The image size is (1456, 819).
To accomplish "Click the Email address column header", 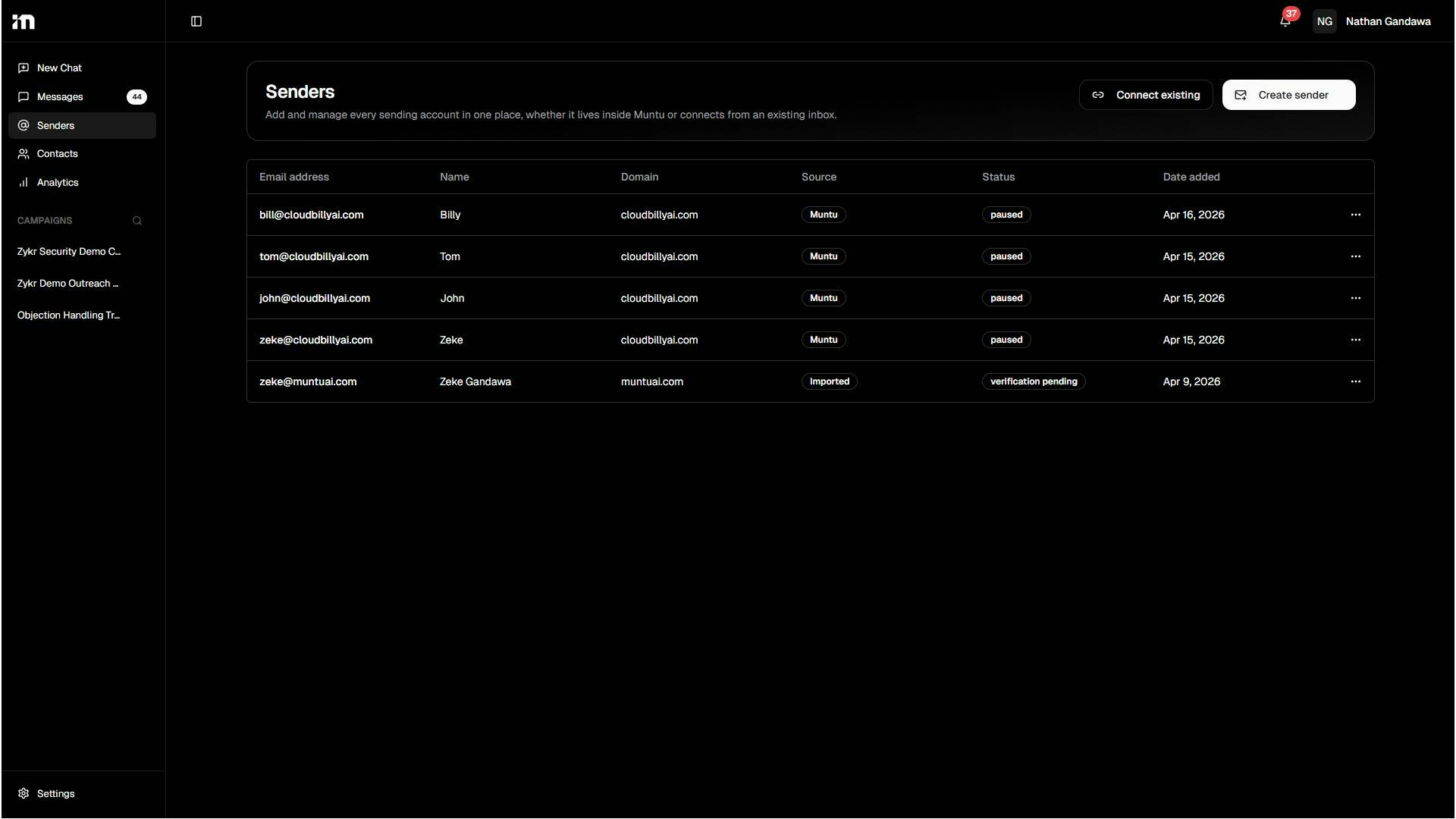I will (x=294, y=177).
